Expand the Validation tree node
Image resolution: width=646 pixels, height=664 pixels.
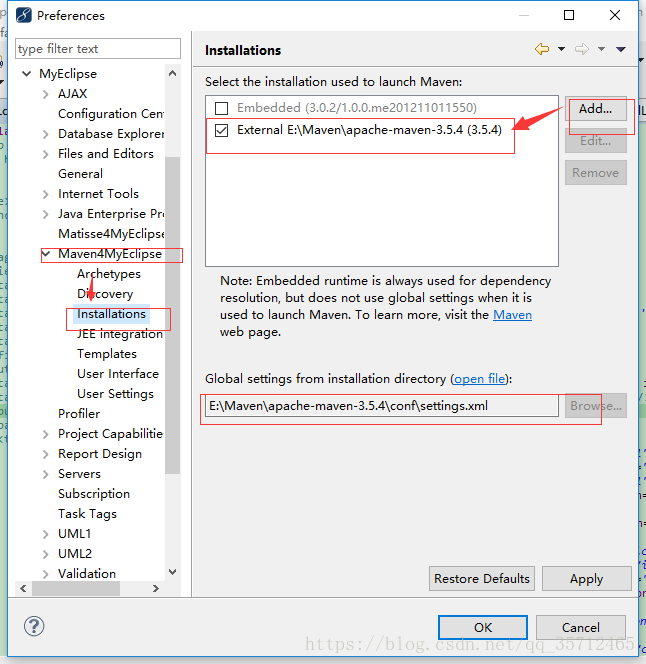46,574
